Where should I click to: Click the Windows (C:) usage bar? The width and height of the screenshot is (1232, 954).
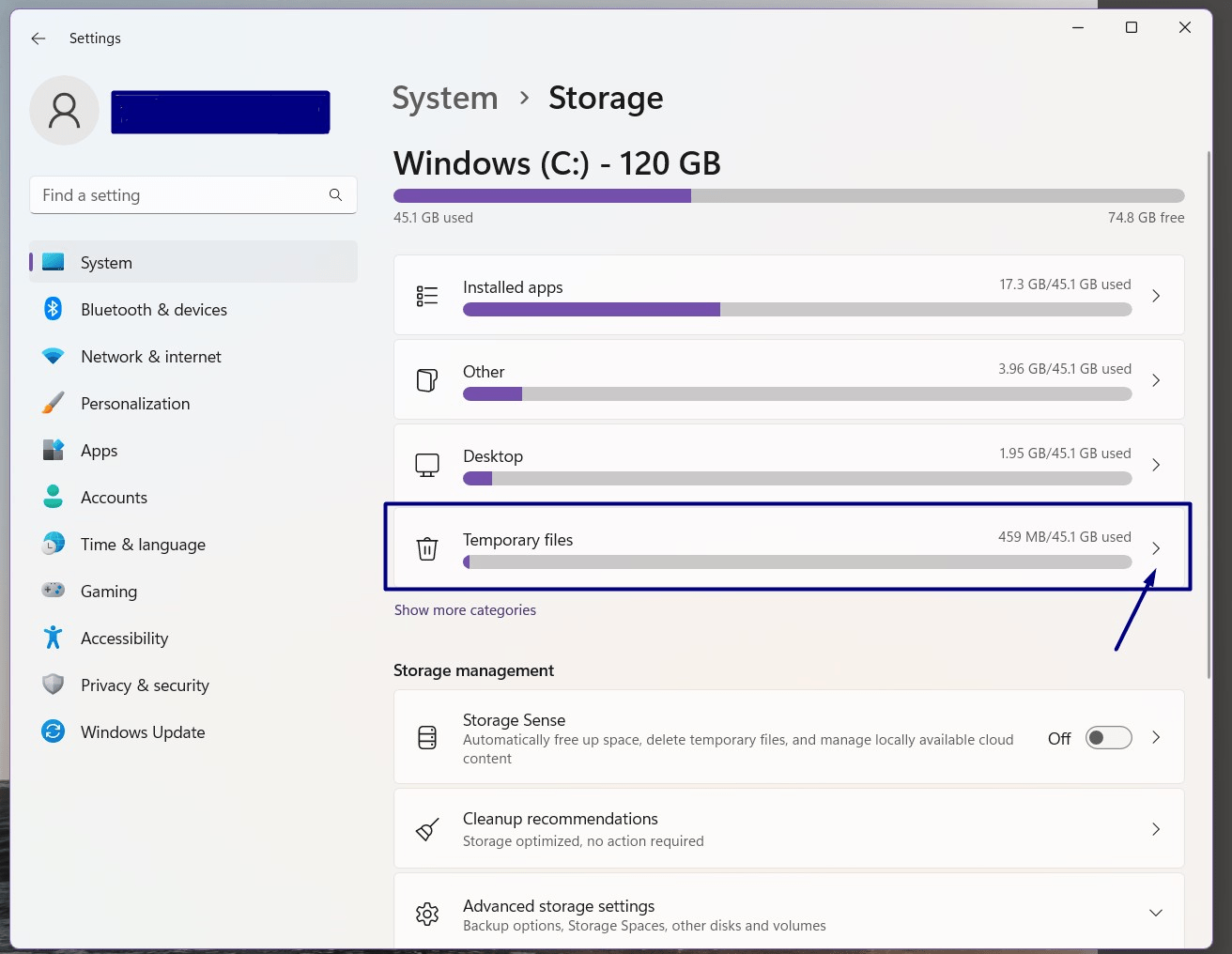(789, 195)
